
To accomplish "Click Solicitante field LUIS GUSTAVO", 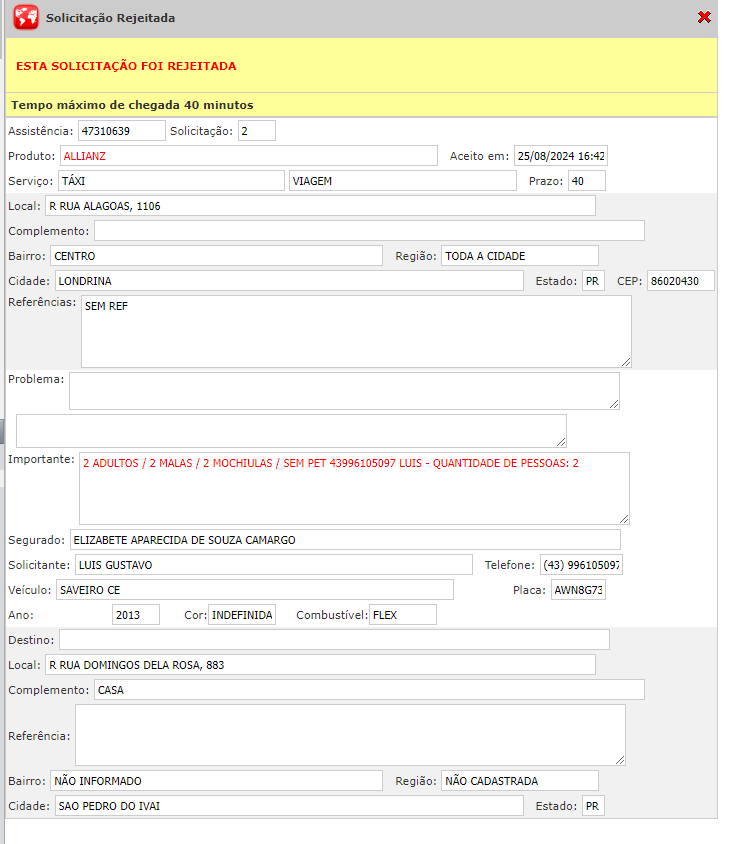I will [273, 565].
